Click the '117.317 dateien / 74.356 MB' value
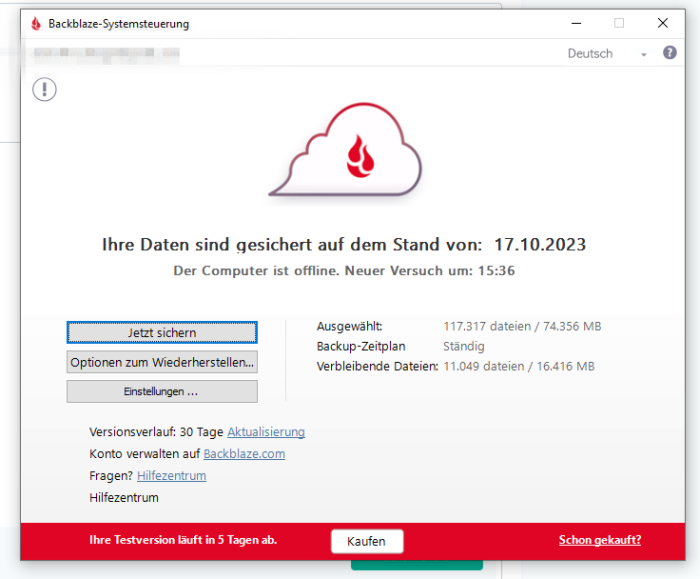700x579 pixels. pos(522,326)
